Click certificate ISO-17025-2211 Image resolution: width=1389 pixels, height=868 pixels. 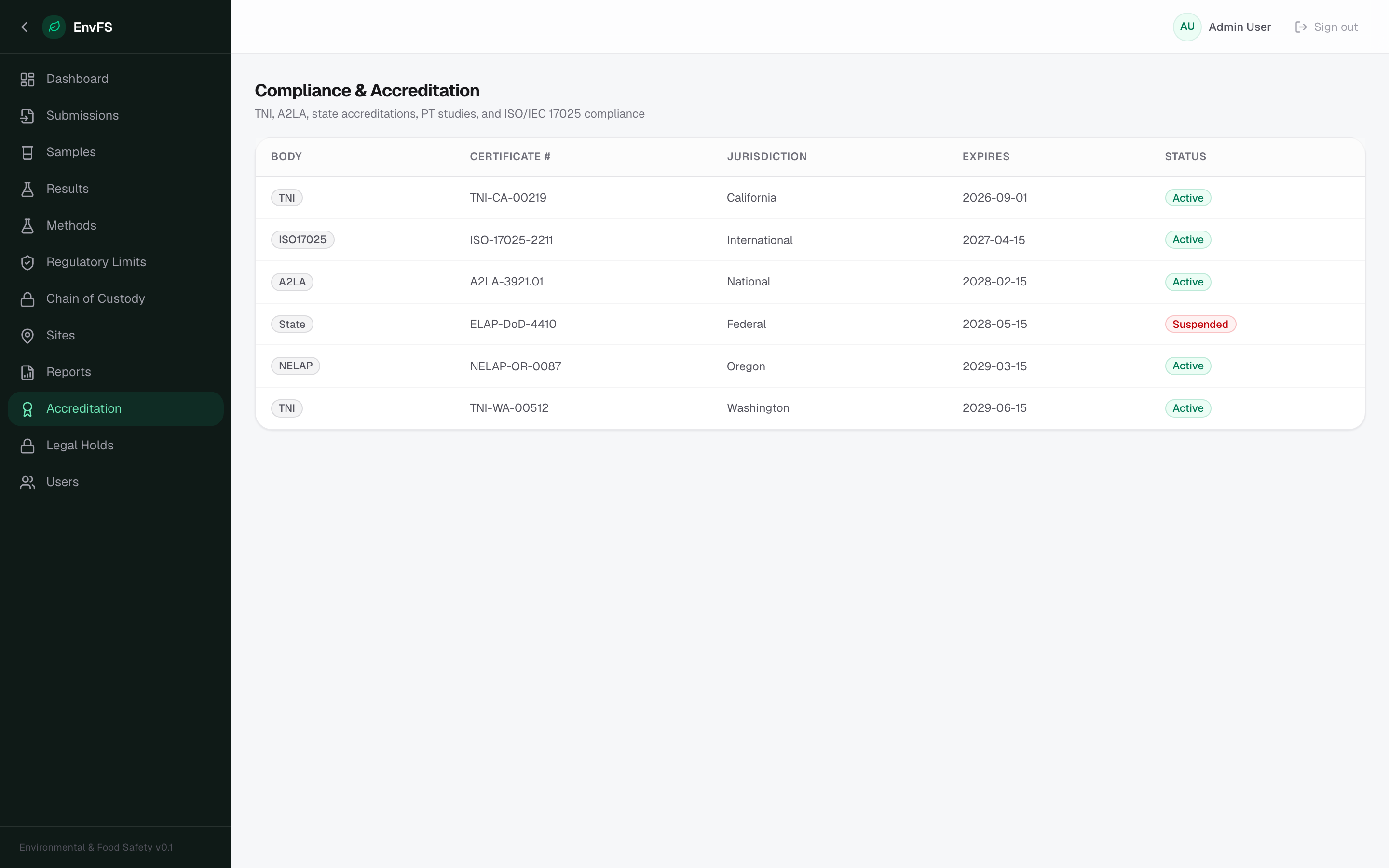[x=511, y=241]
